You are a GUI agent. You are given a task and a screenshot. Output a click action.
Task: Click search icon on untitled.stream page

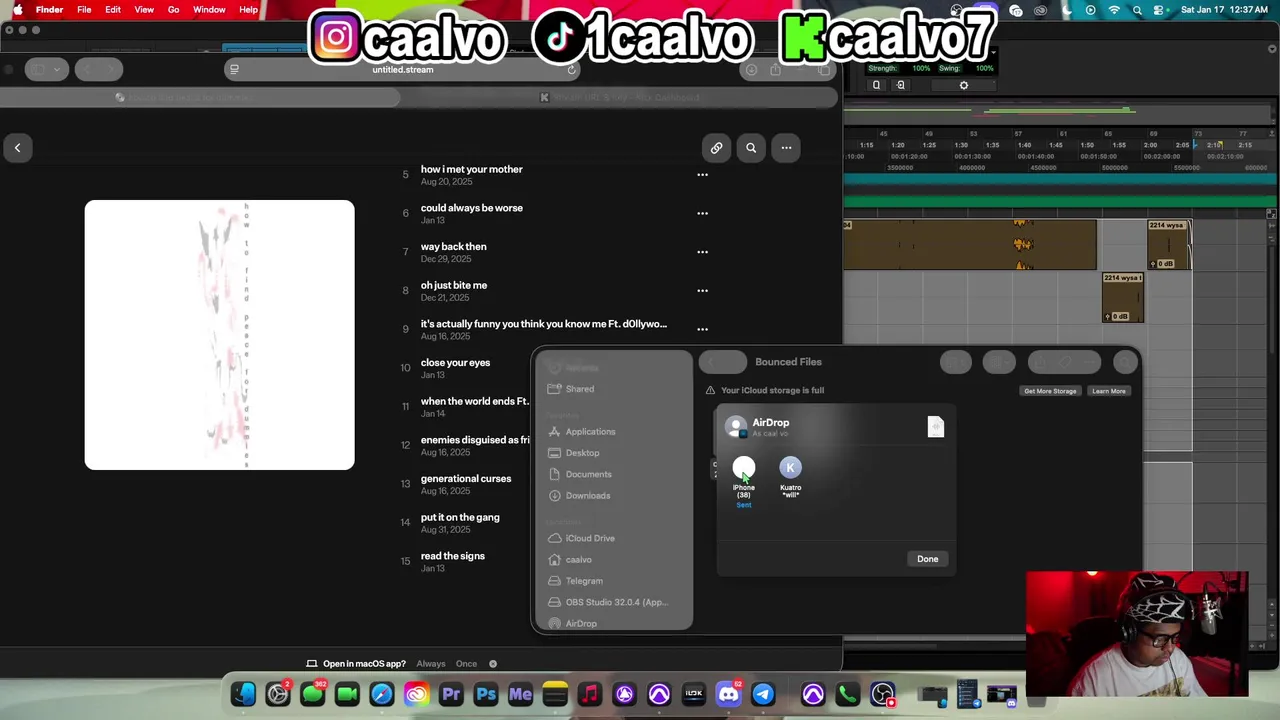pos(751,148)
